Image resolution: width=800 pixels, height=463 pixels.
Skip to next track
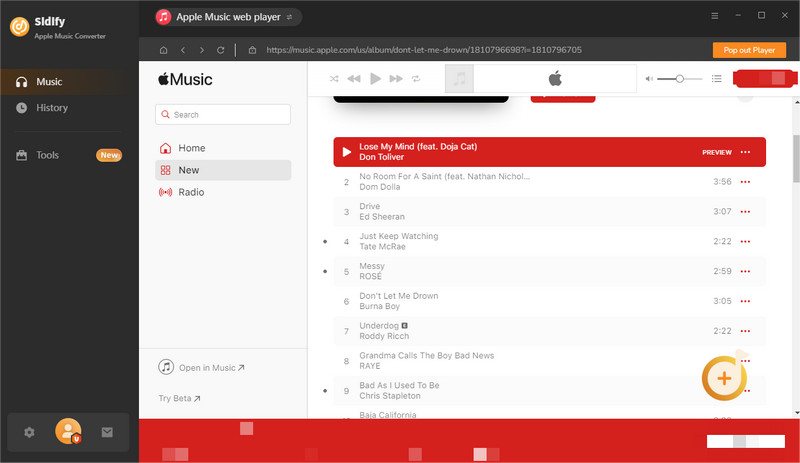[x=396, y=79]
